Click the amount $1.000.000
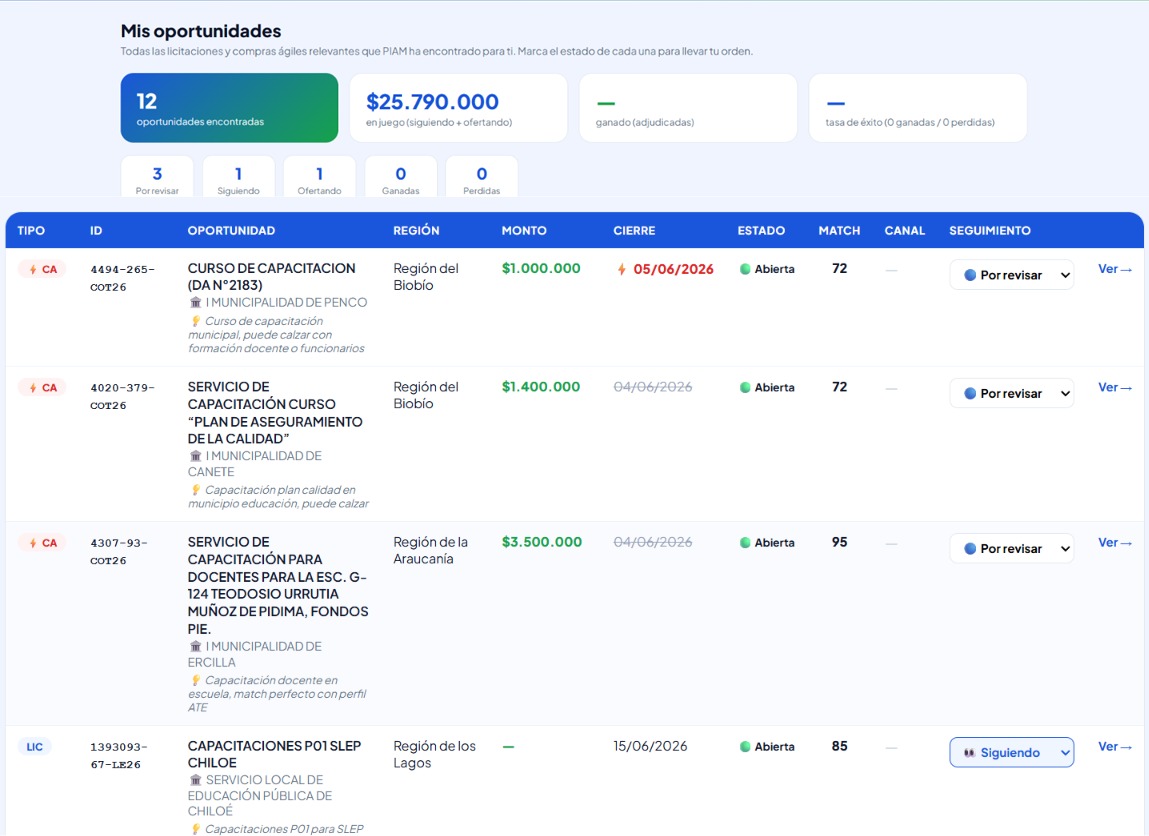This screenshot has width=1149, height=836. coord(541,269)
